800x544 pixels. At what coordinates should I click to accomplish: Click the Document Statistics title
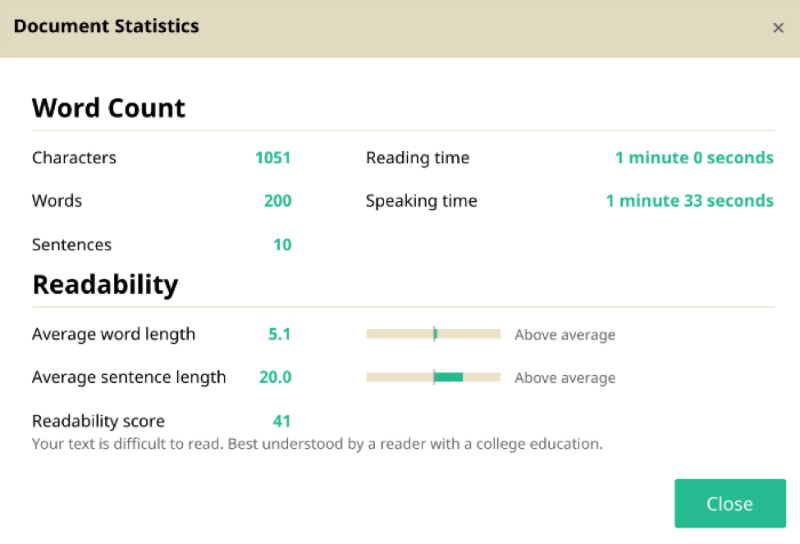pos(106,27)
